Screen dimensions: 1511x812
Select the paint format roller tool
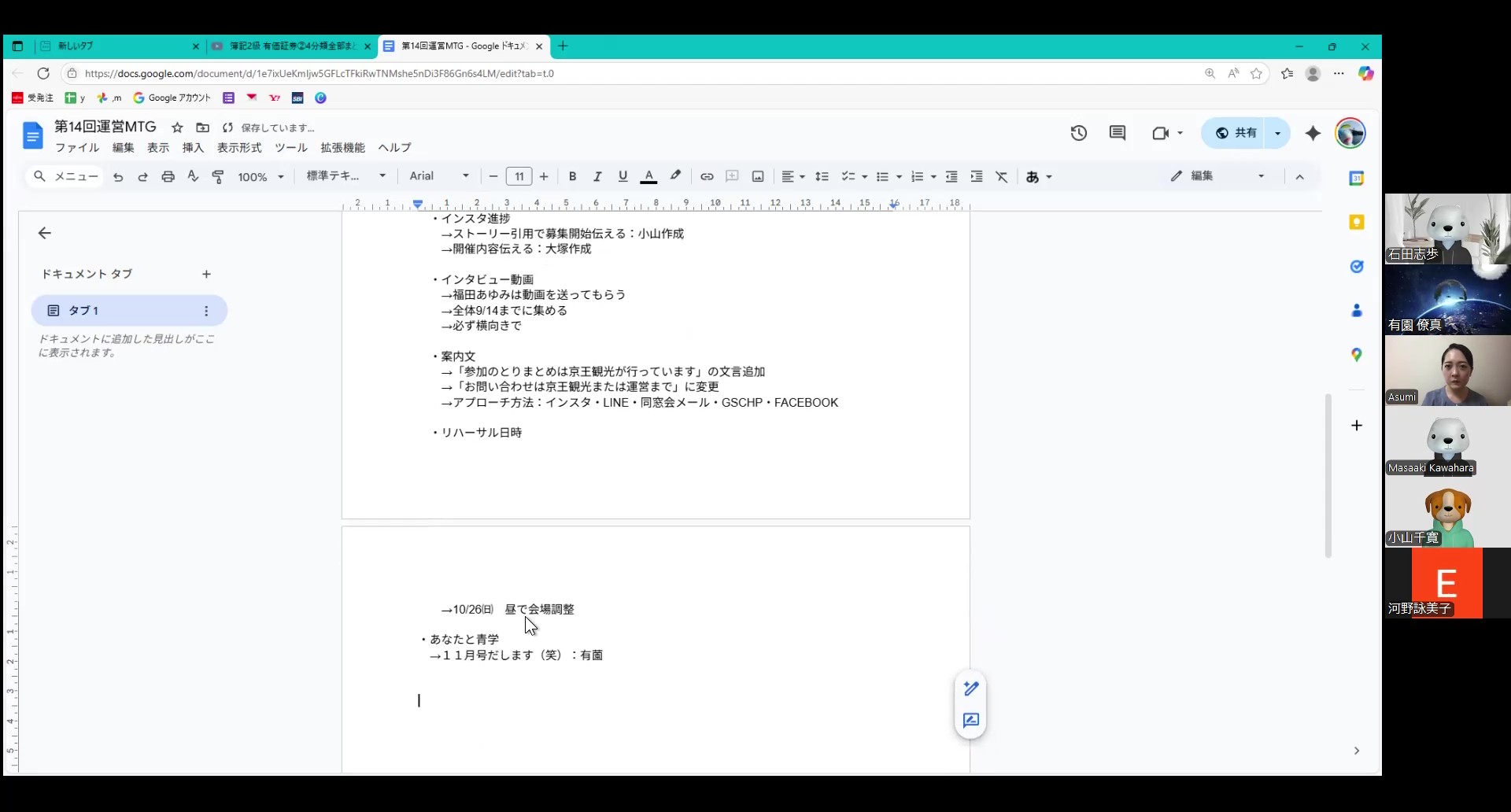point(218,177)
